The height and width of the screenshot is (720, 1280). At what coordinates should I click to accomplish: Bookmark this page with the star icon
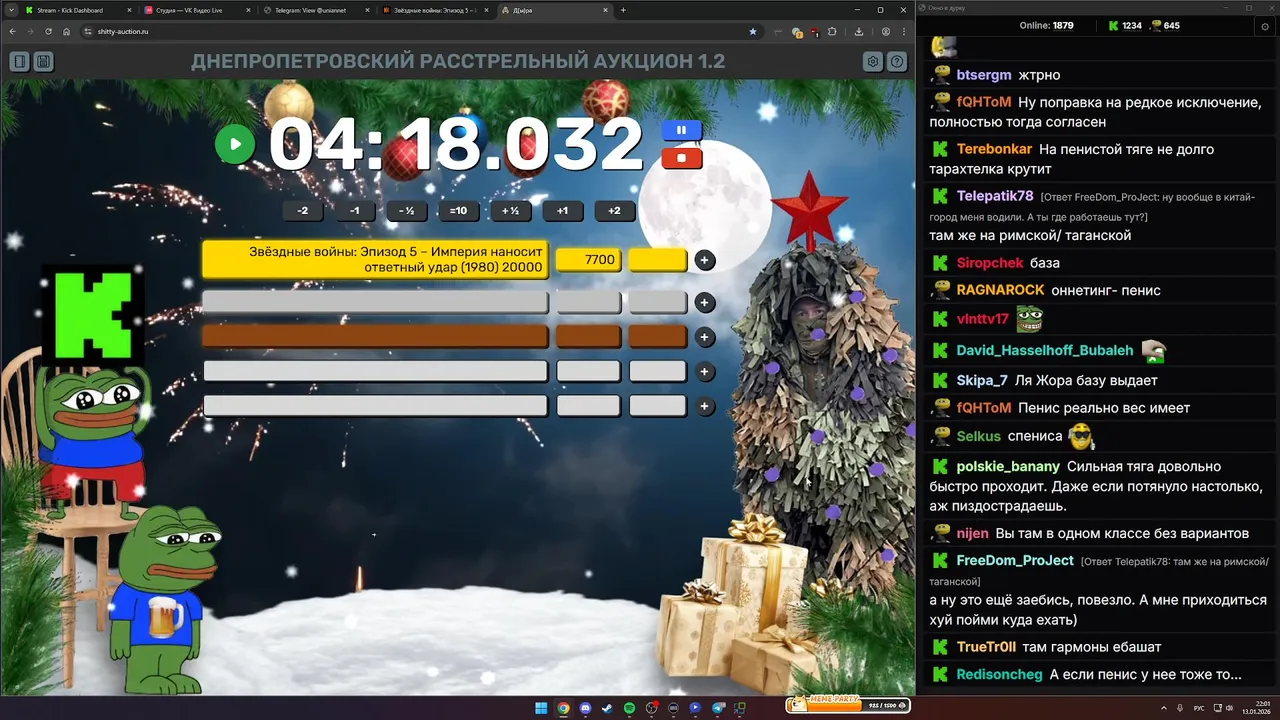753,31
